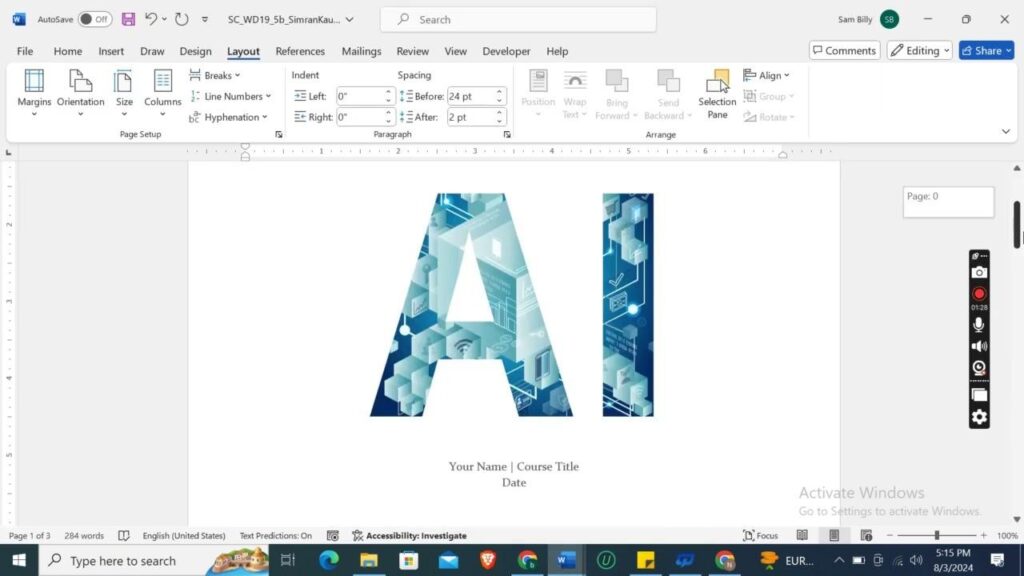Click the Save icon in title bar
The width and height of the screenshot is (1024, 576).
point(129,19)
